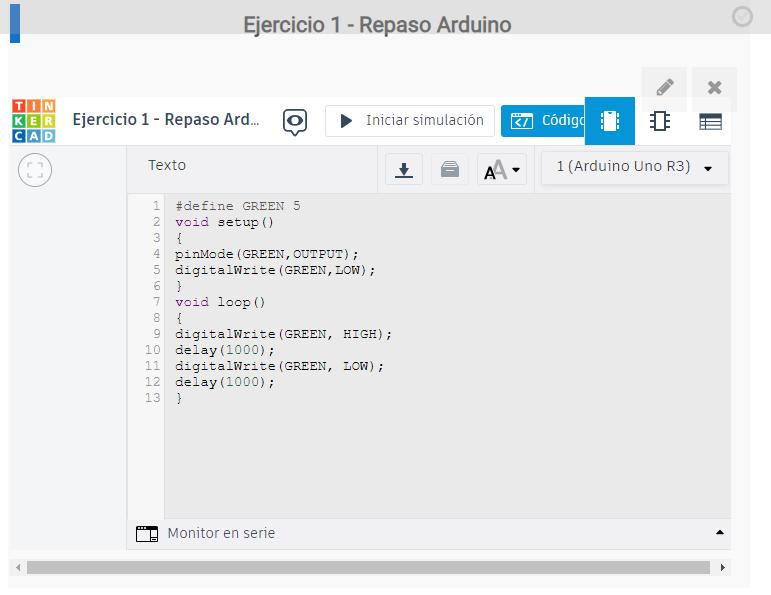The image size is (771, 595).
Task: Click the Tinkercad logo icon
Action: click(34, 121)
